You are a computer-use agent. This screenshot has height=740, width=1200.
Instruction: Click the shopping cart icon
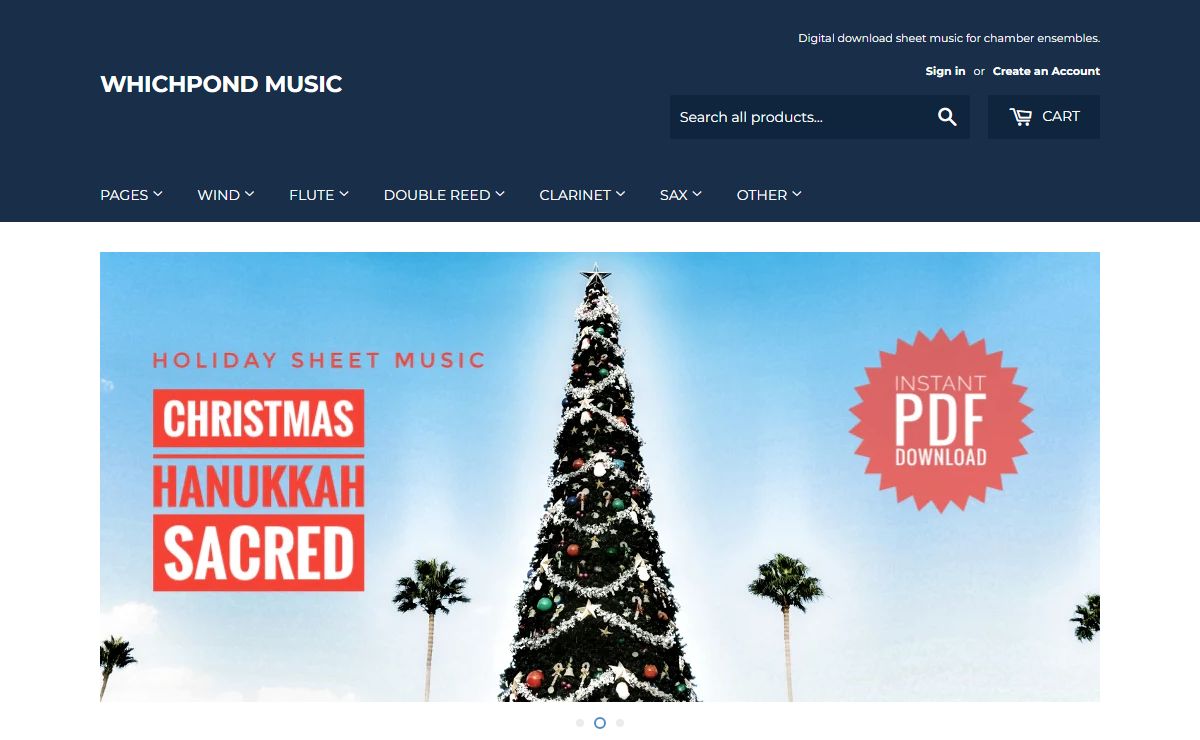point(1020,117)
